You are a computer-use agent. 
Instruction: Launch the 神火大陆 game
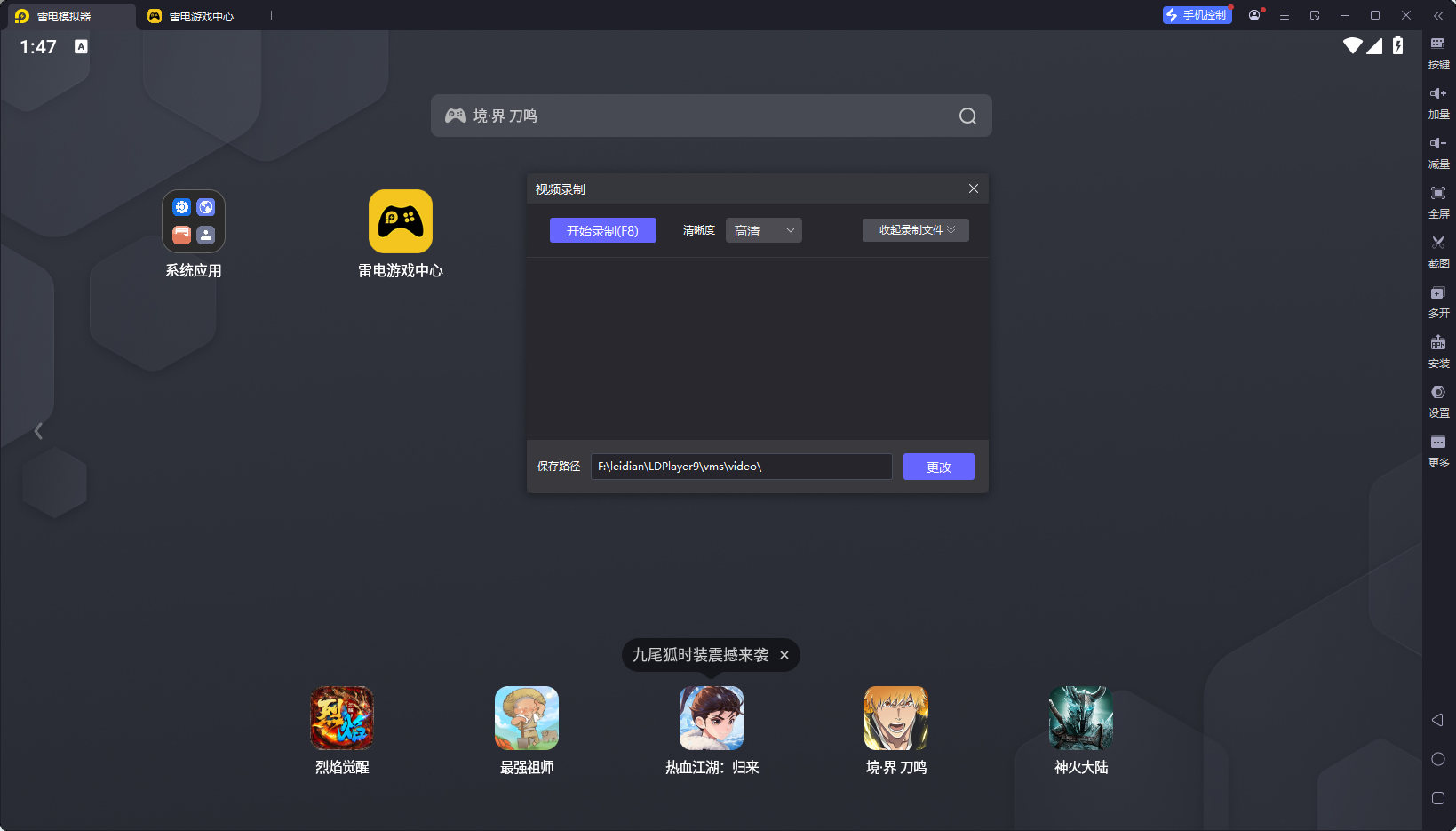click(1081, 718)
